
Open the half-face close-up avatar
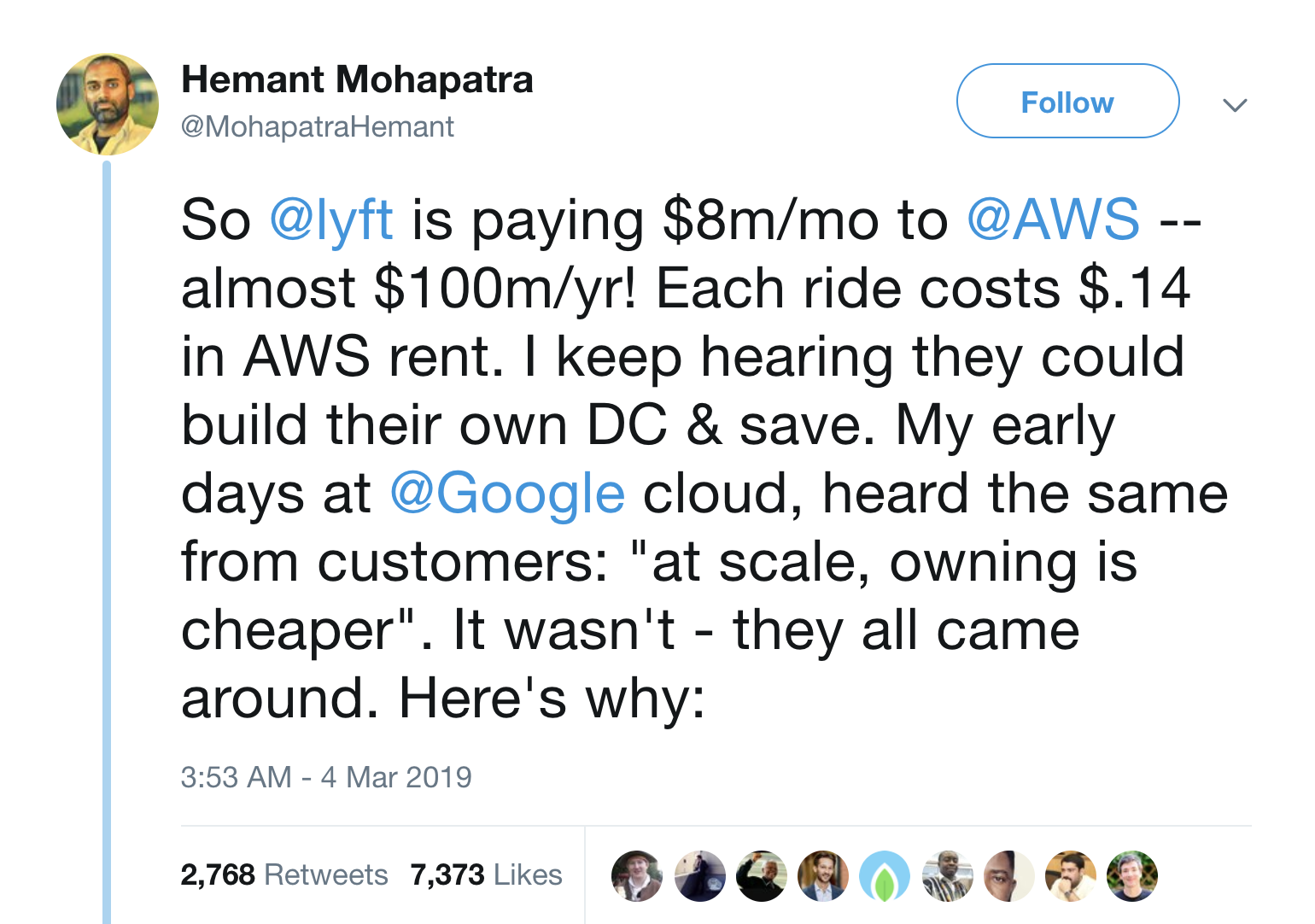1008,876
